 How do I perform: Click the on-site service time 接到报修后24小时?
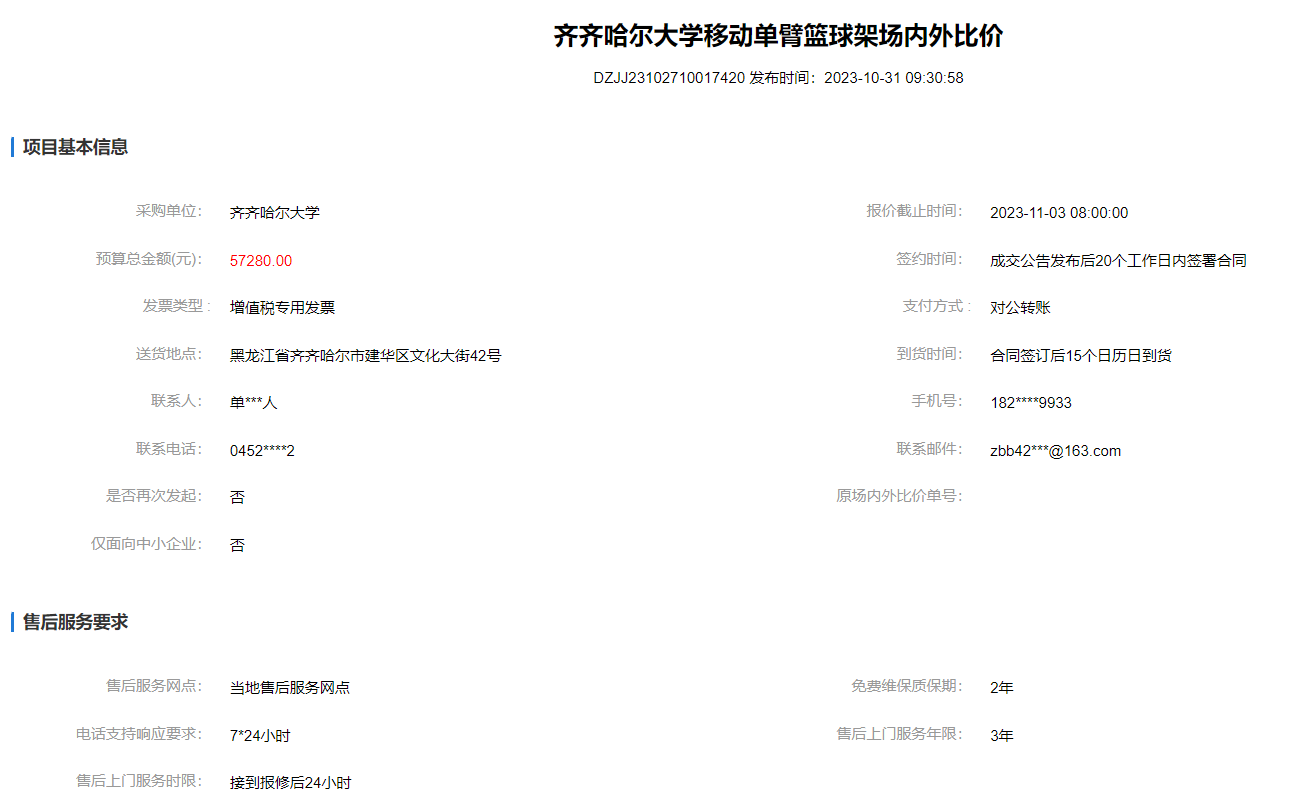(290, 783)
